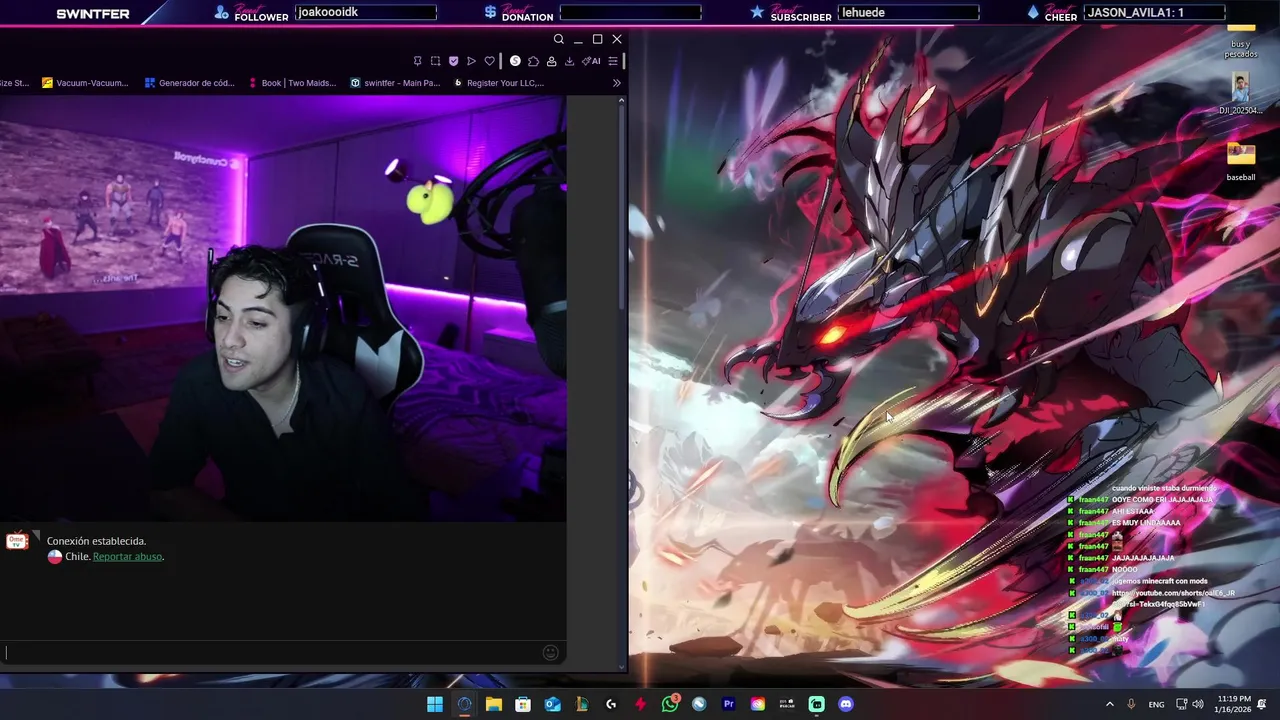Open Discord from the taskbar

tap(846, 704)
